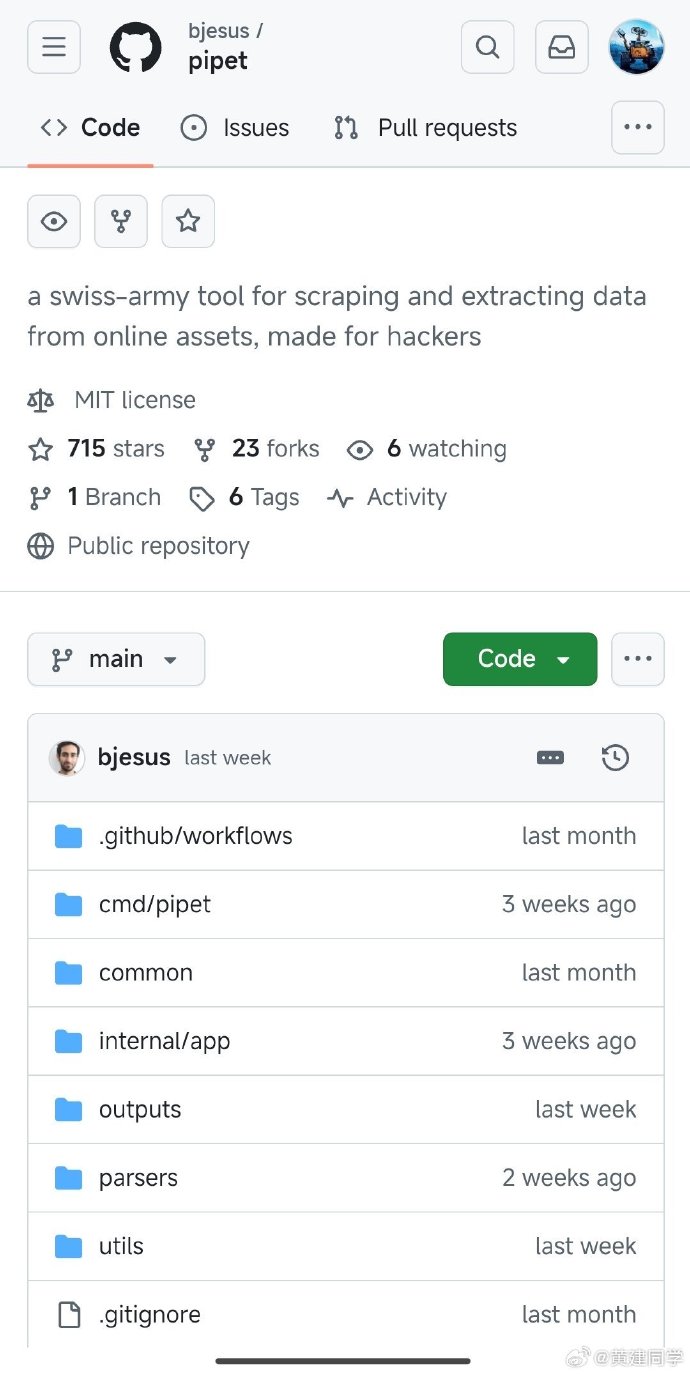View the MIT license
Image resolution: width=690 pixels, height=1374 pixels.
[x=135, y=400]
